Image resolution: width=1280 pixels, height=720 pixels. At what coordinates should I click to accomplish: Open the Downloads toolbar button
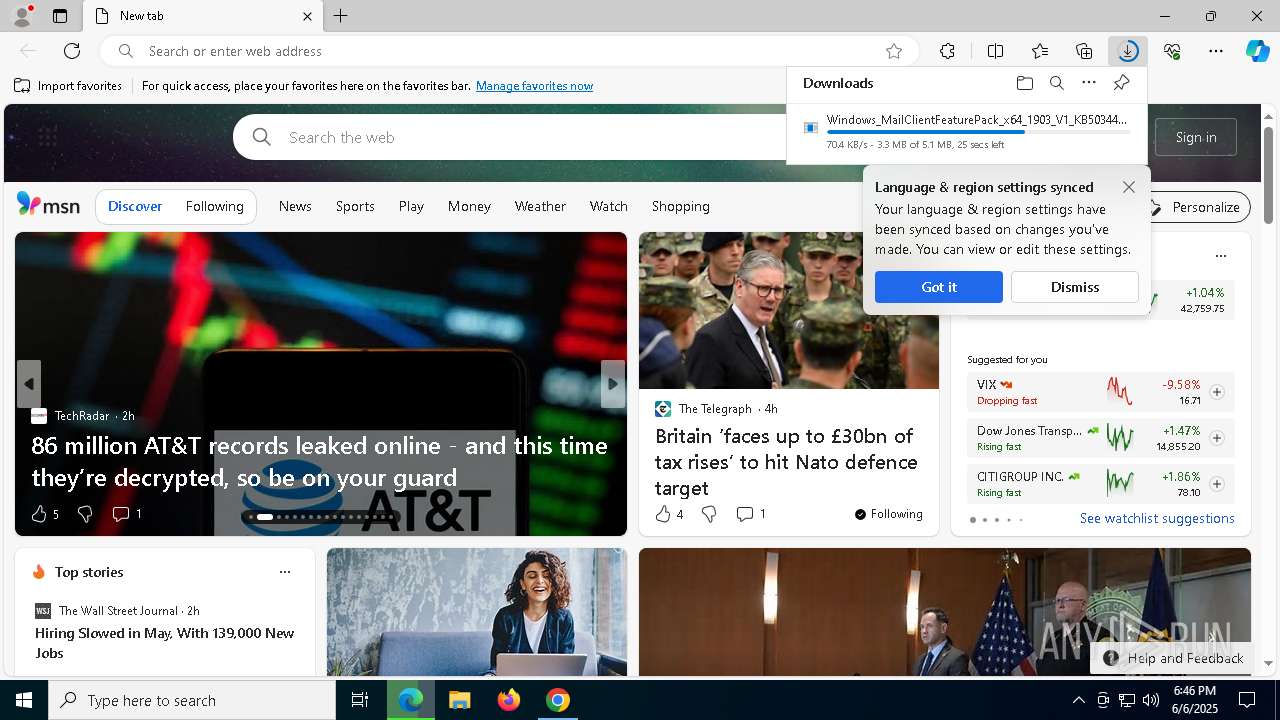[1128, 51]
